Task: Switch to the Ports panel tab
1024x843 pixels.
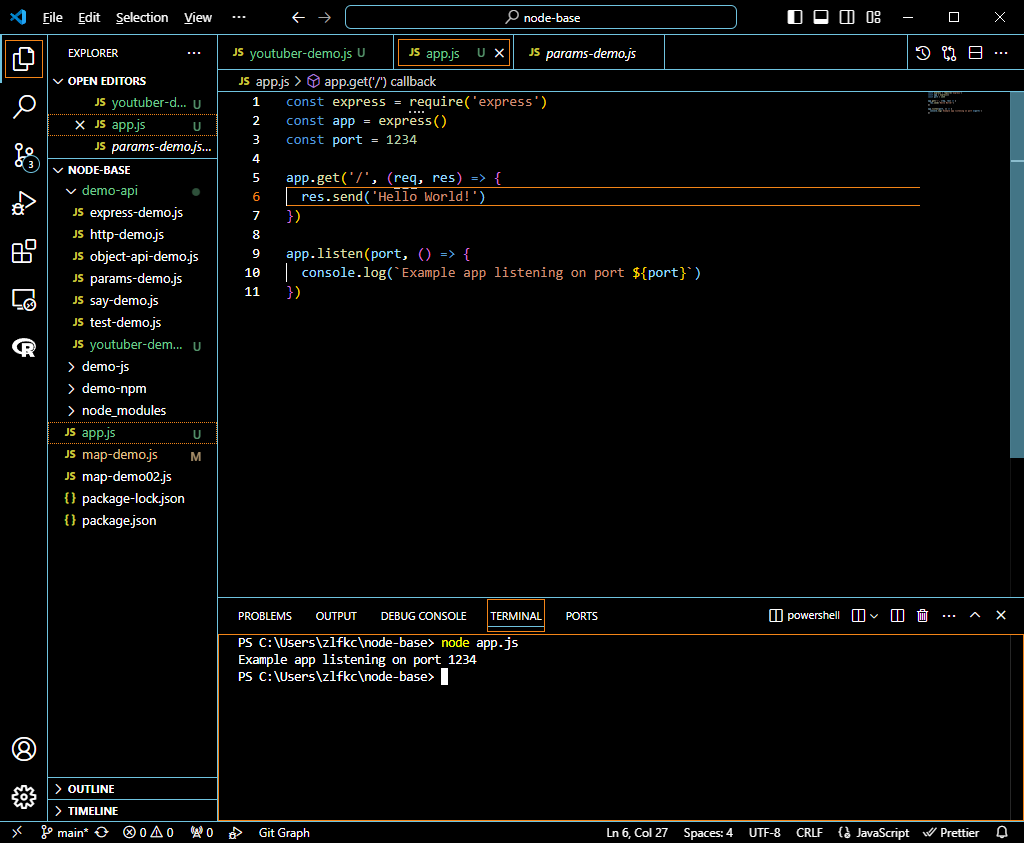Action: coord(581,616)
